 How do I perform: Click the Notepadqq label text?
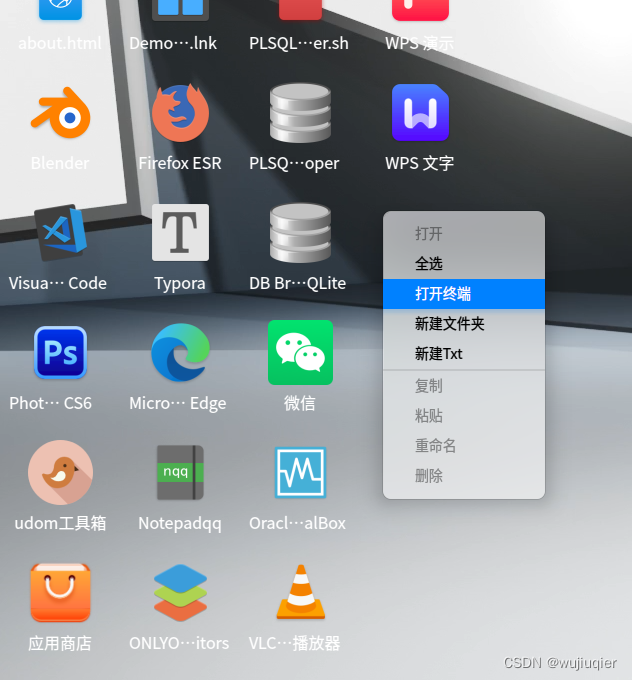180,523
